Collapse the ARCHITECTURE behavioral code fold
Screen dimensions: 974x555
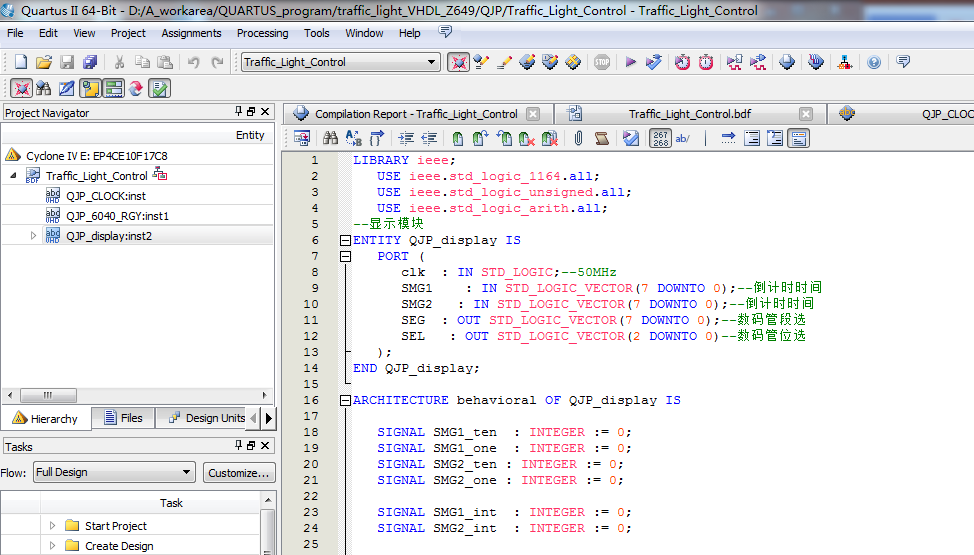[345, 400]
